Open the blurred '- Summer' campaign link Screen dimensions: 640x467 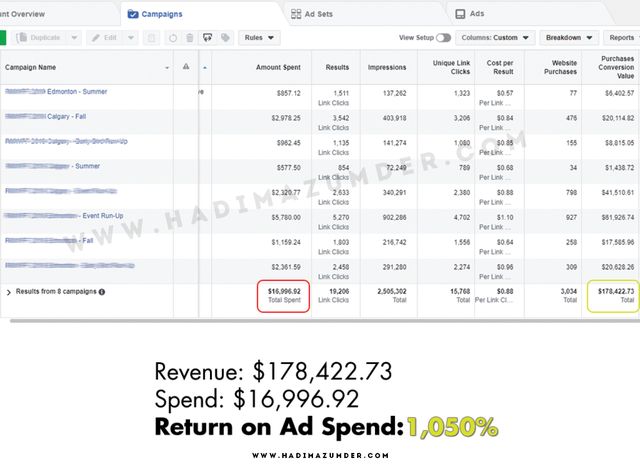point(52,166)
